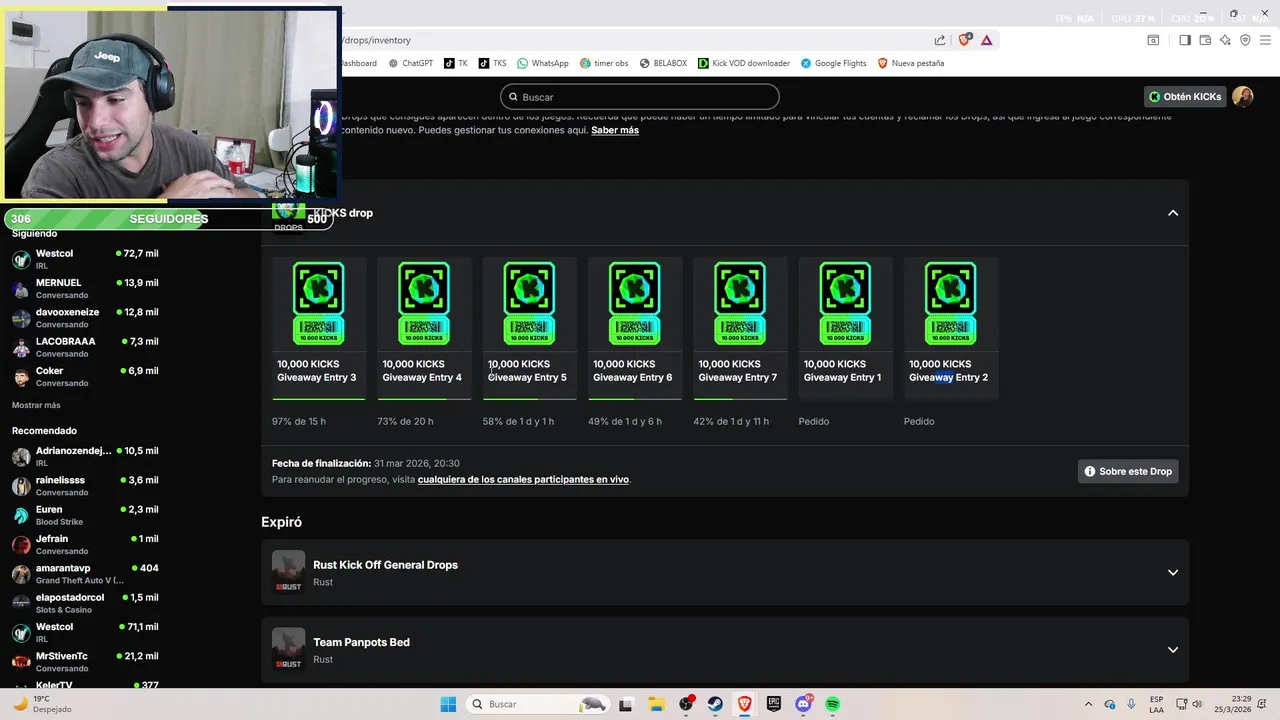Viewport: 1280px width, 720px height.
Task: Click Rust Kick Off General Drops game icon
Action: (288, 572)
